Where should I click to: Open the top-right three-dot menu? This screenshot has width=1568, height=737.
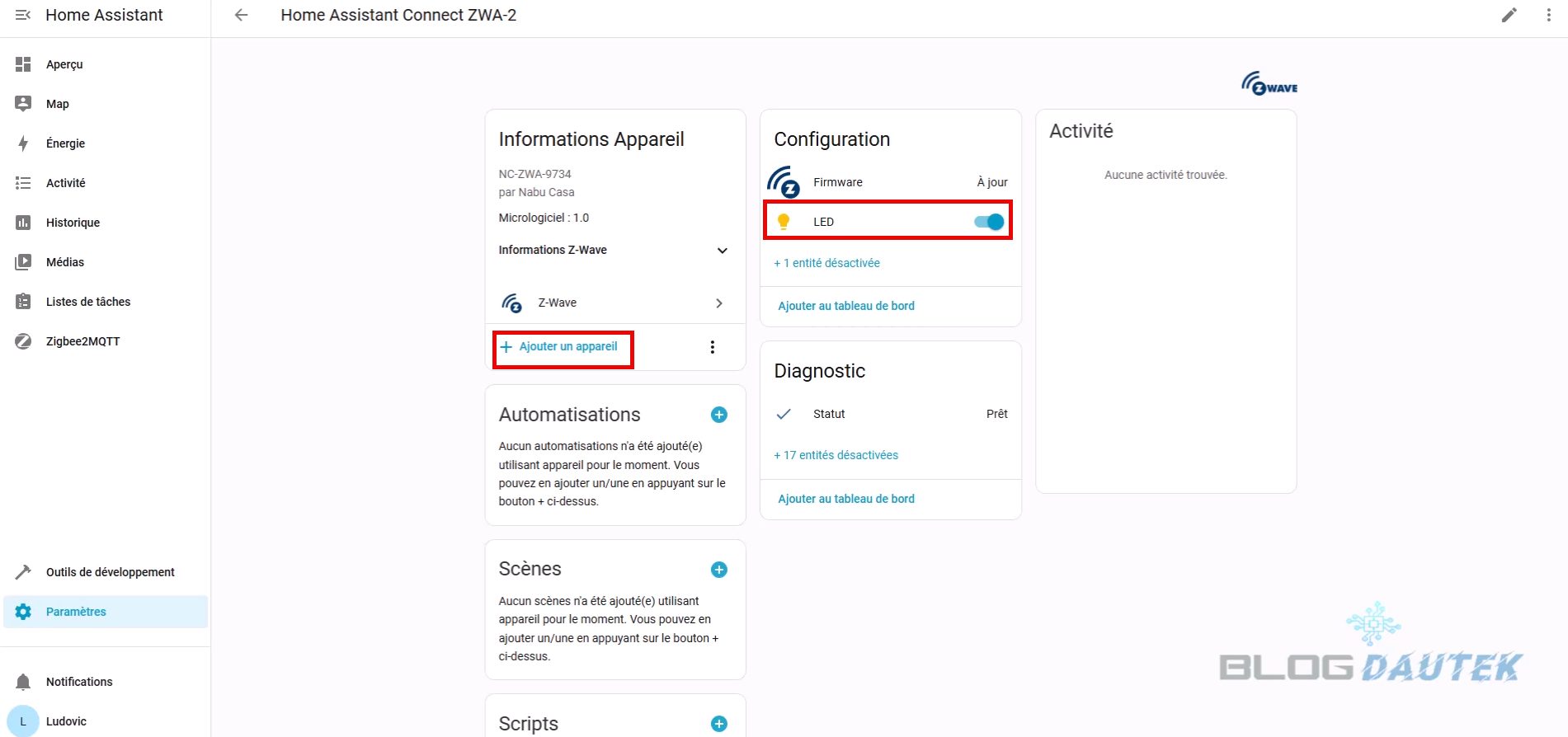[1548, 15]
